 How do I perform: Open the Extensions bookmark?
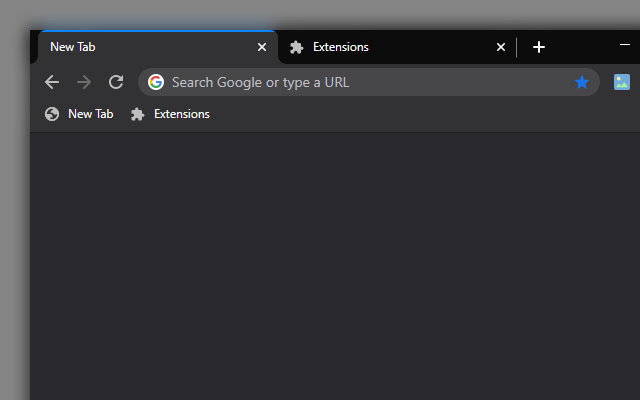tap(170, 114)
